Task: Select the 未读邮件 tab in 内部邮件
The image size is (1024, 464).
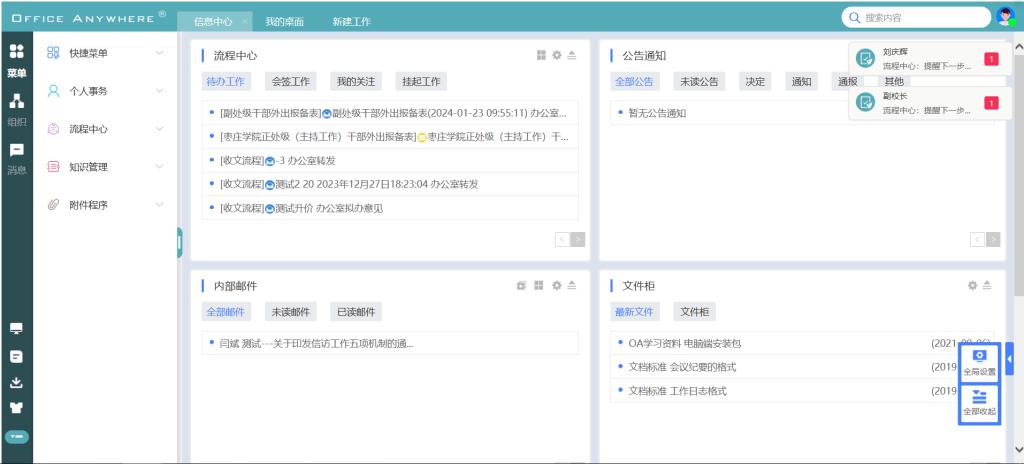Action: 291,312
